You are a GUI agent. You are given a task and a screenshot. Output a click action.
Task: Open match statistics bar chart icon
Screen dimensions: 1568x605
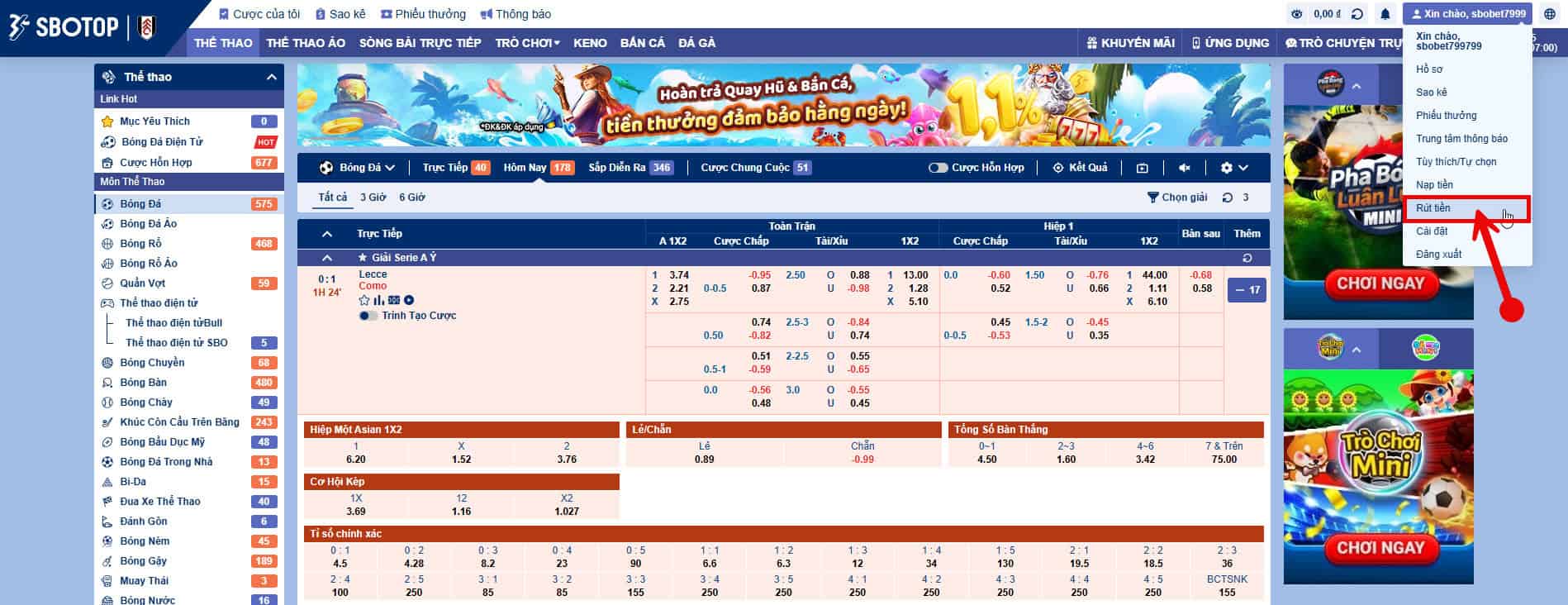click(378, 300)
